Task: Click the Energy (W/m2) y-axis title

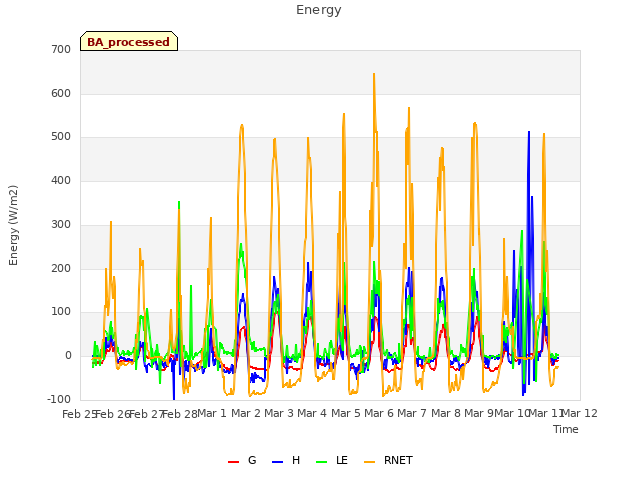Action: (13, 225)
